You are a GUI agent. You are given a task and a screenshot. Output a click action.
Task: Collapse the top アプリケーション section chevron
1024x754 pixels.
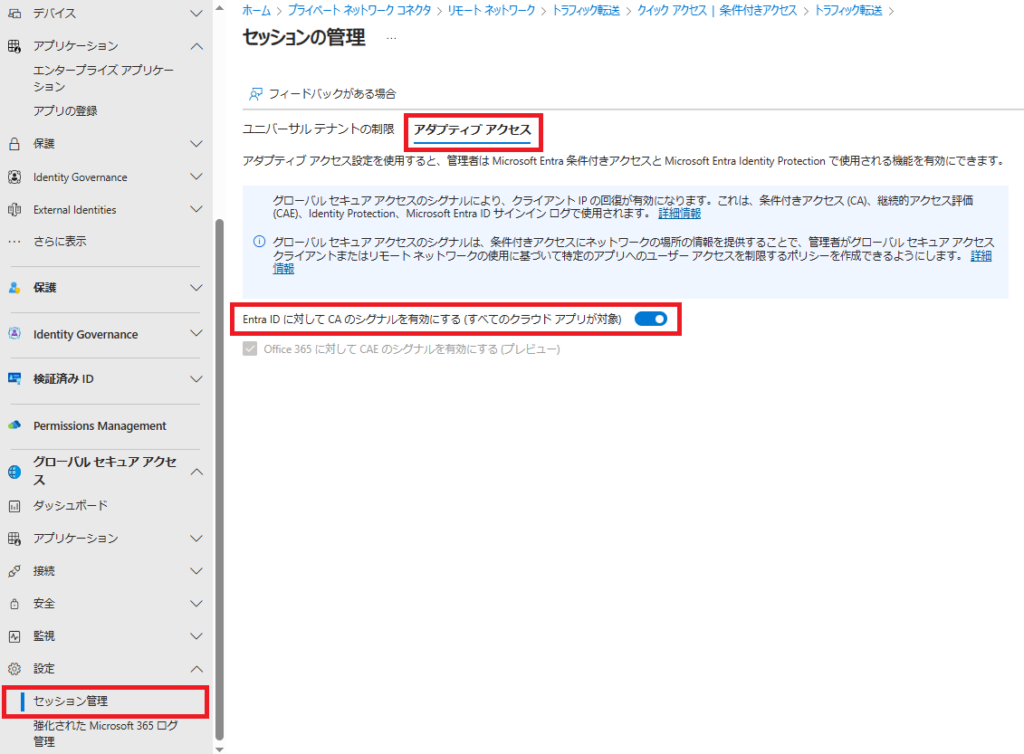(x=196, y=46)
